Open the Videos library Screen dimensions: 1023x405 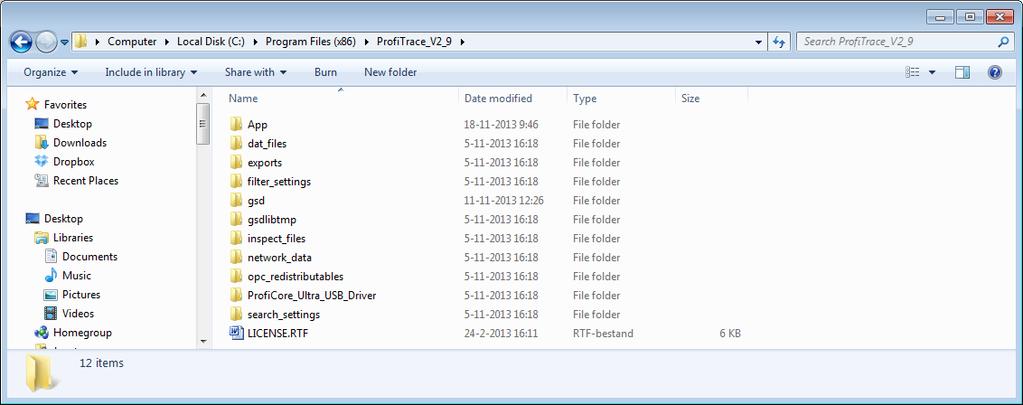(78, 313)
